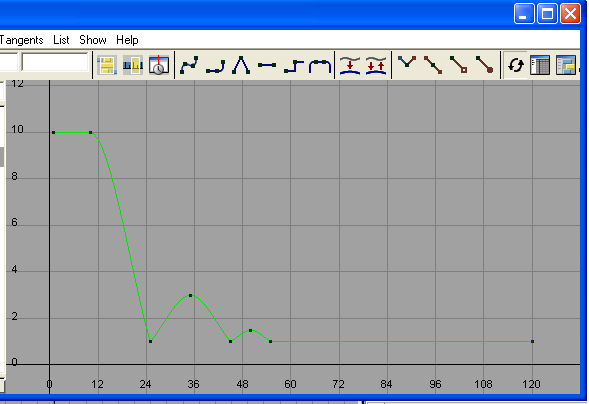Viewport: 589px width, 404px height.
Task: Select the keyframe at frame 36 peak
Action: coord(190,295)
